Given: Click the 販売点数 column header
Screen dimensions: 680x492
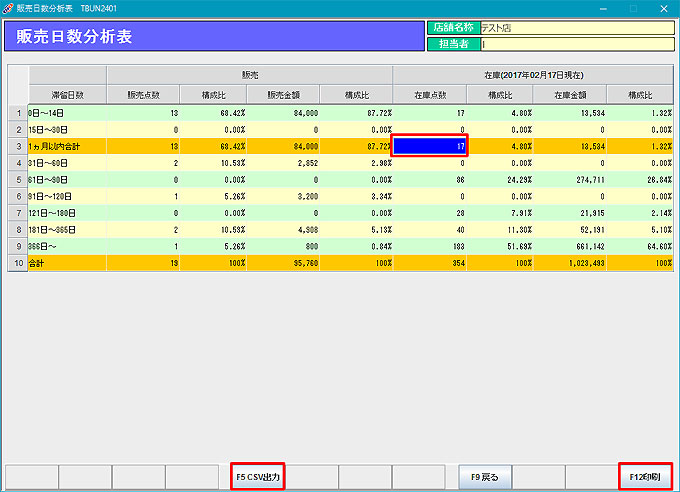Looking at the screenshot, I should point(142,95).
